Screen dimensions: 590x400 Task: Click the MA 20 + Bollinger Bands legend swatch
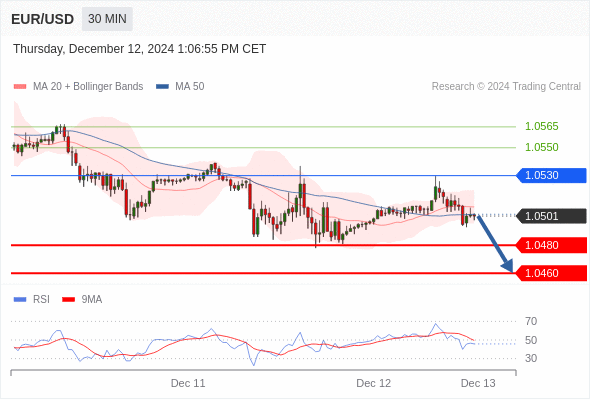pyautogui.click(x=20, y=87)
